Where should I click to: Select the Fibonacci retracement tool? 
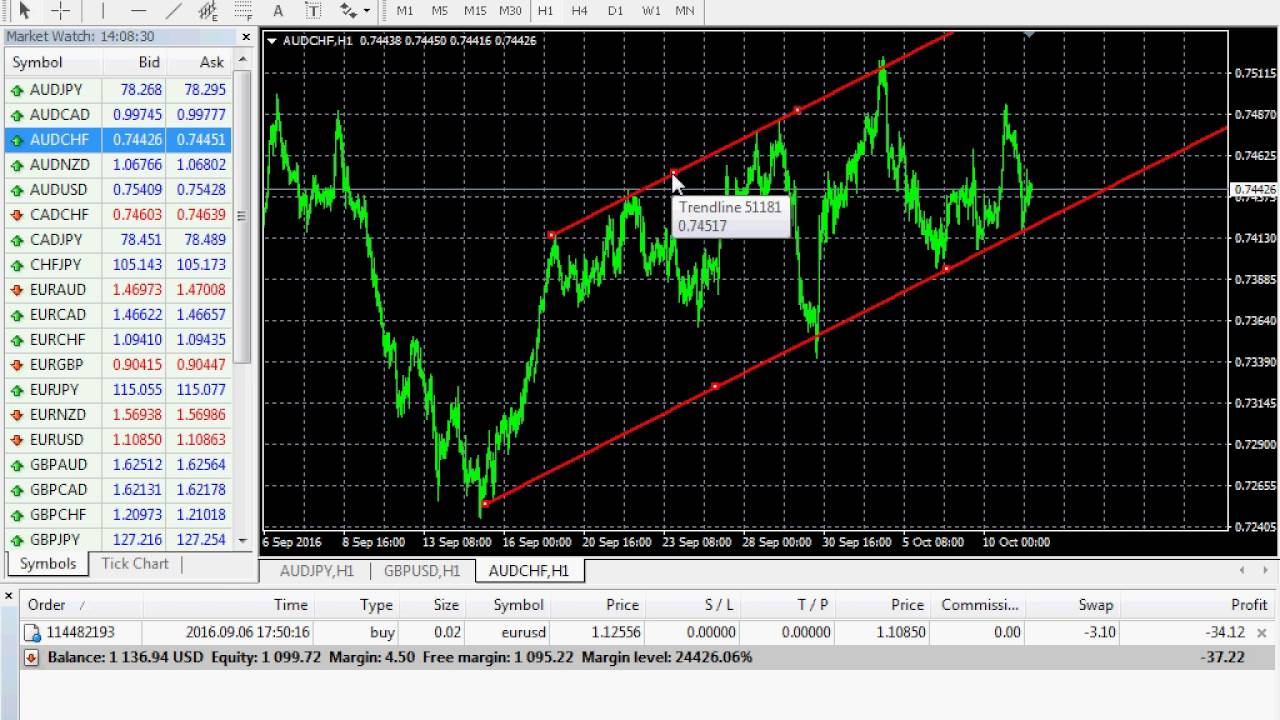coord(243,10)
